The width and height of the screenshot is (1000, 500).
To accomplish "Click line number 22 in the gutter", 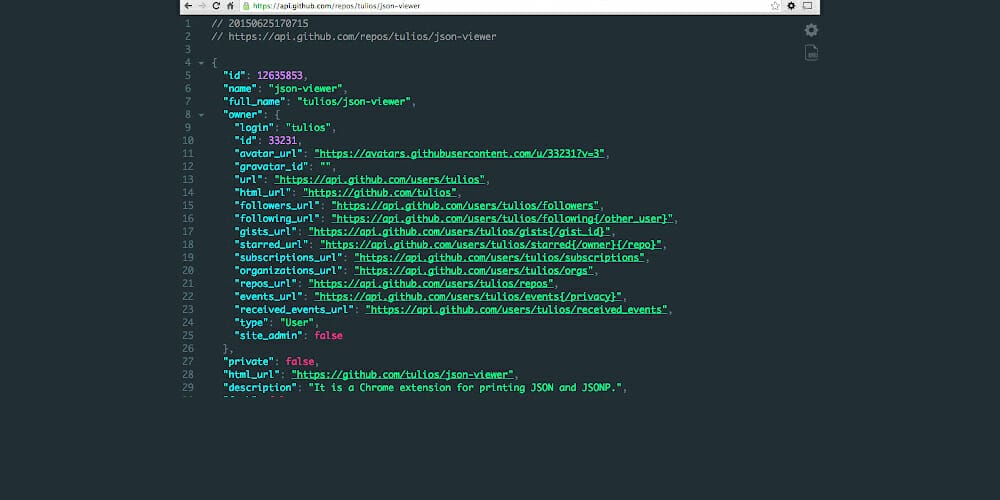I will [188, 297].
